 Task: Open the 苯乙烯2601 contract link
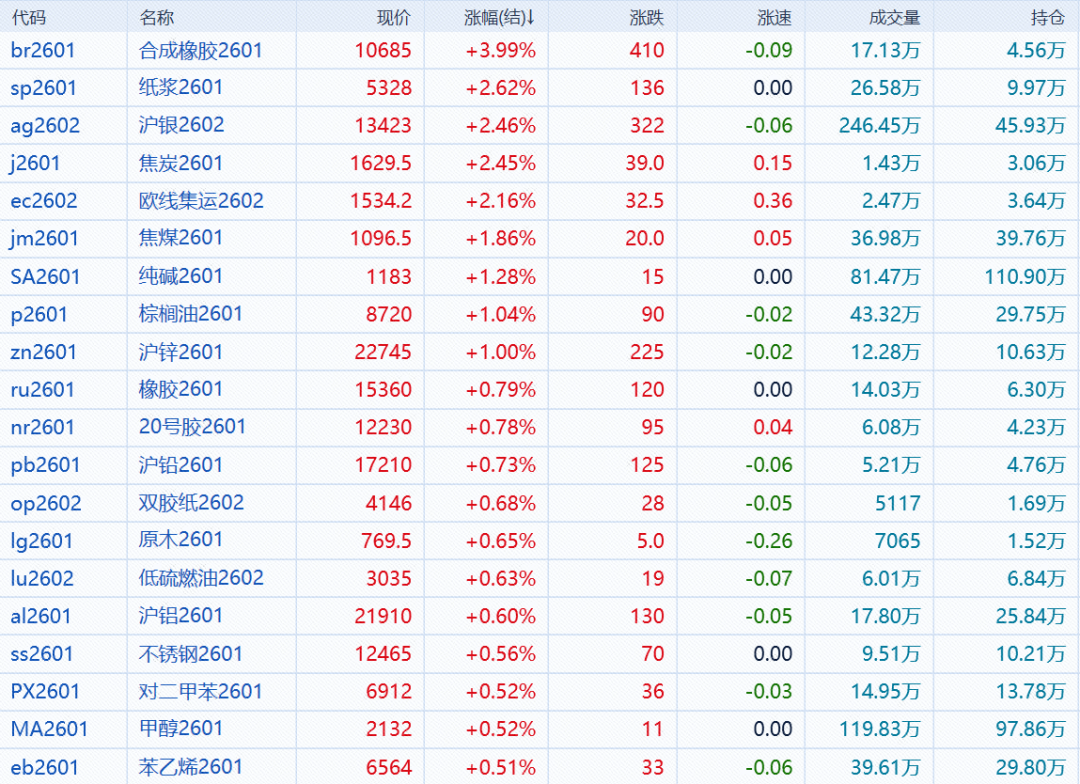click(x=190, y=767)
